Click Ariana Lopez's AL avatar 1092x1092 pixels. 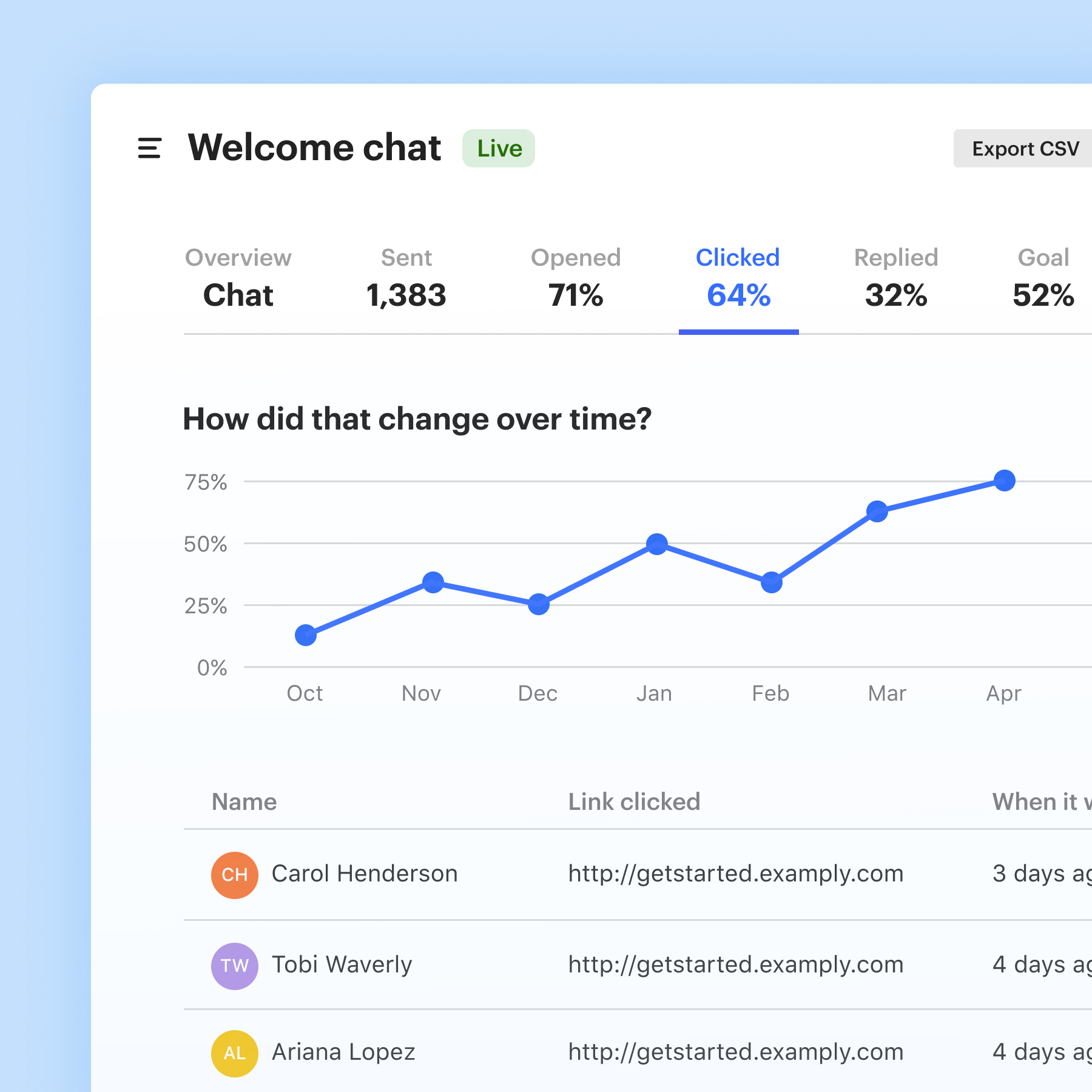235,1053
